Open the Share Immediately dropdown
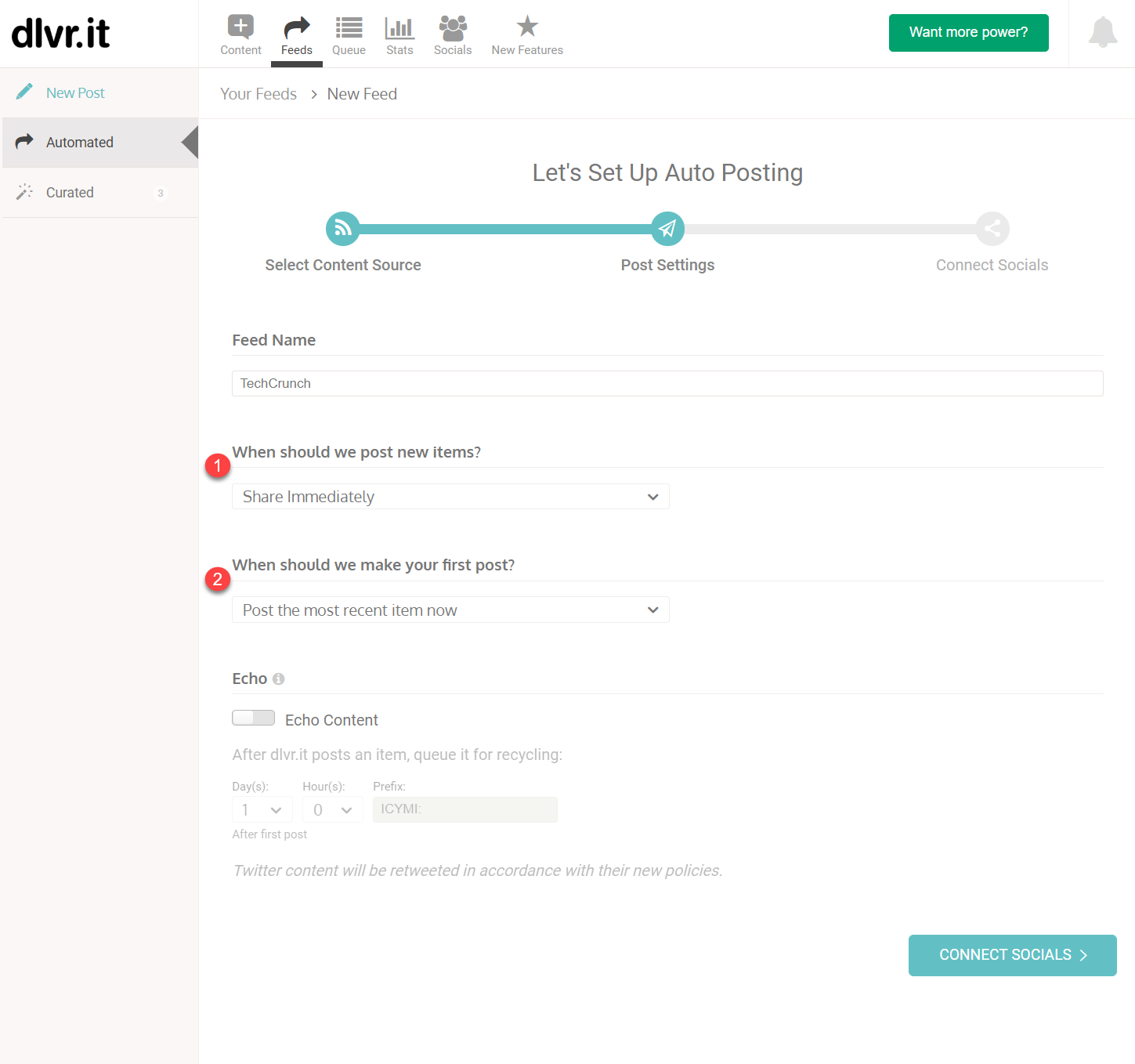1135x1064 pixels. tap(450, 497)
